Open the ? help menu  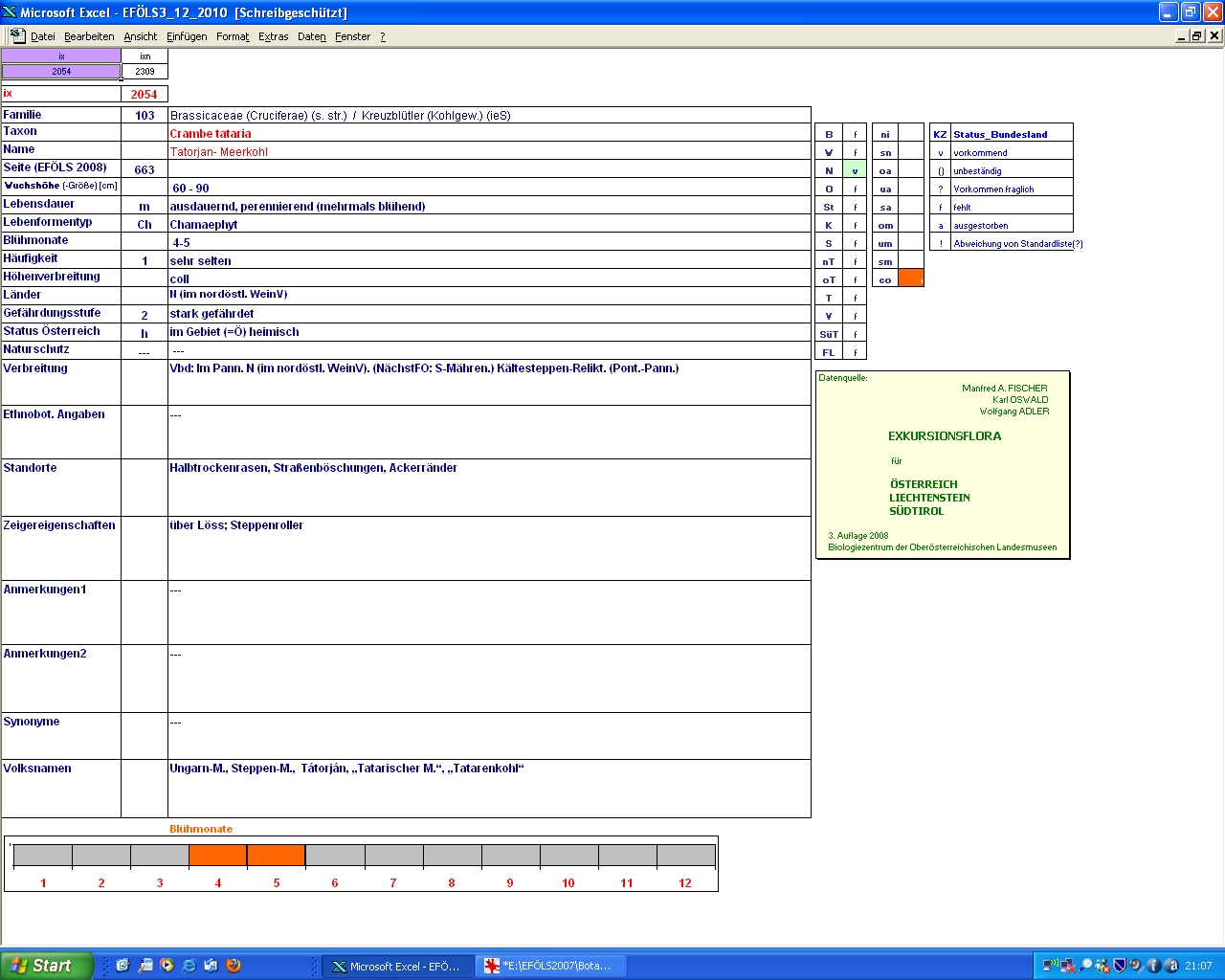(x=383, y=36)
